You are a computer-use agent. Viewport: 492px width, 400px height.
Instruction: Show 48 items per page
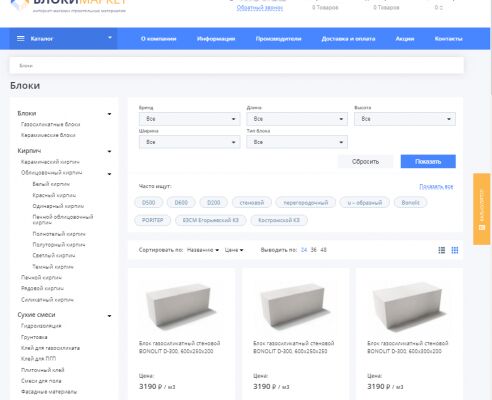point(323,250)
